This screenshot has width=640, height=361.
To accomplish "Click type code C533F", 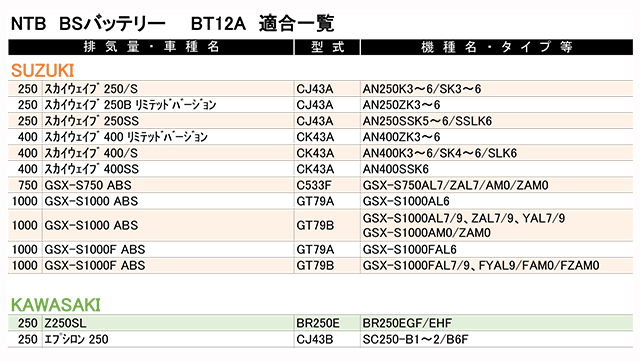I will (313, 185).
